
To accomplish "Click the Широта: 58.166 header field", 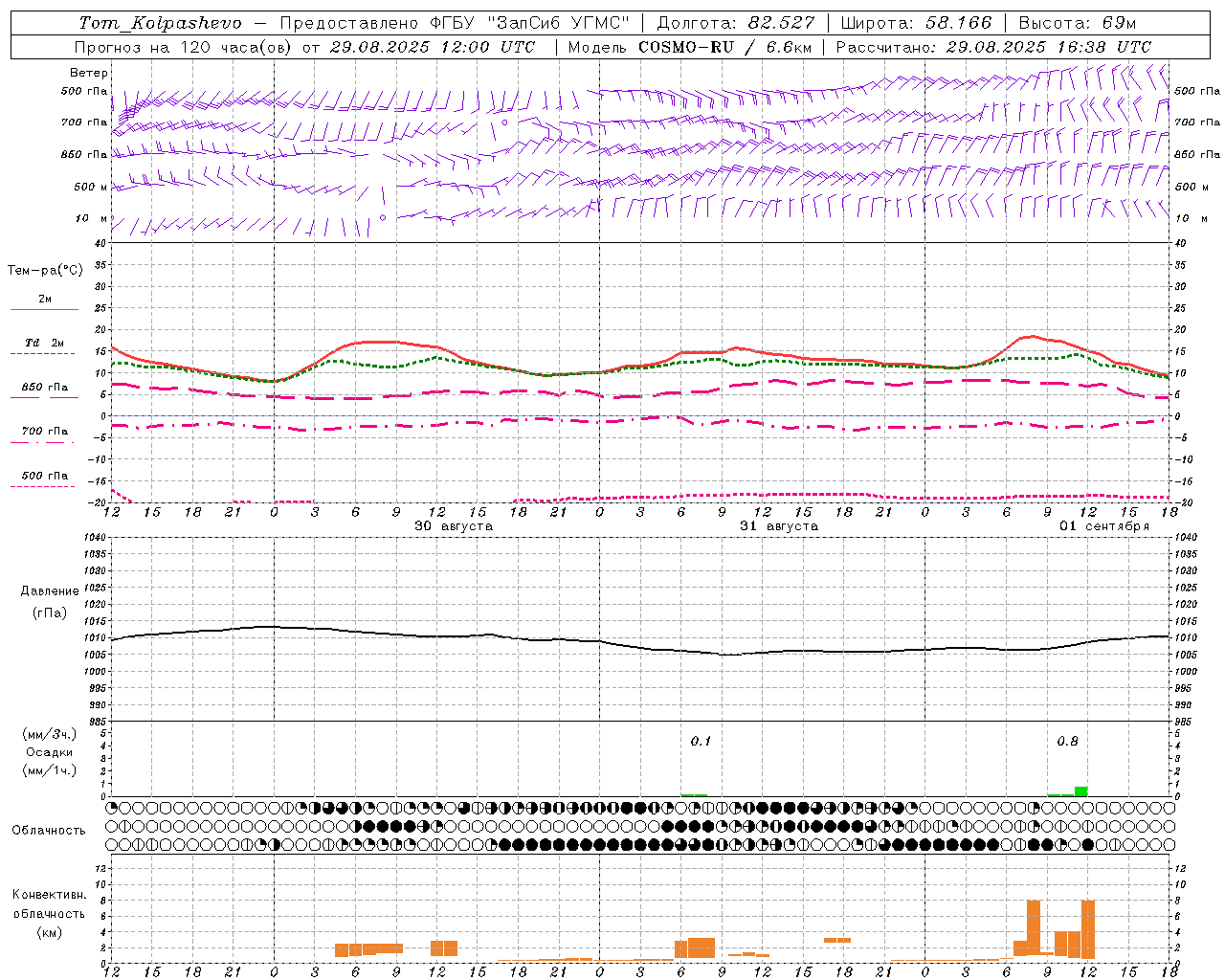I will [917, 23].
